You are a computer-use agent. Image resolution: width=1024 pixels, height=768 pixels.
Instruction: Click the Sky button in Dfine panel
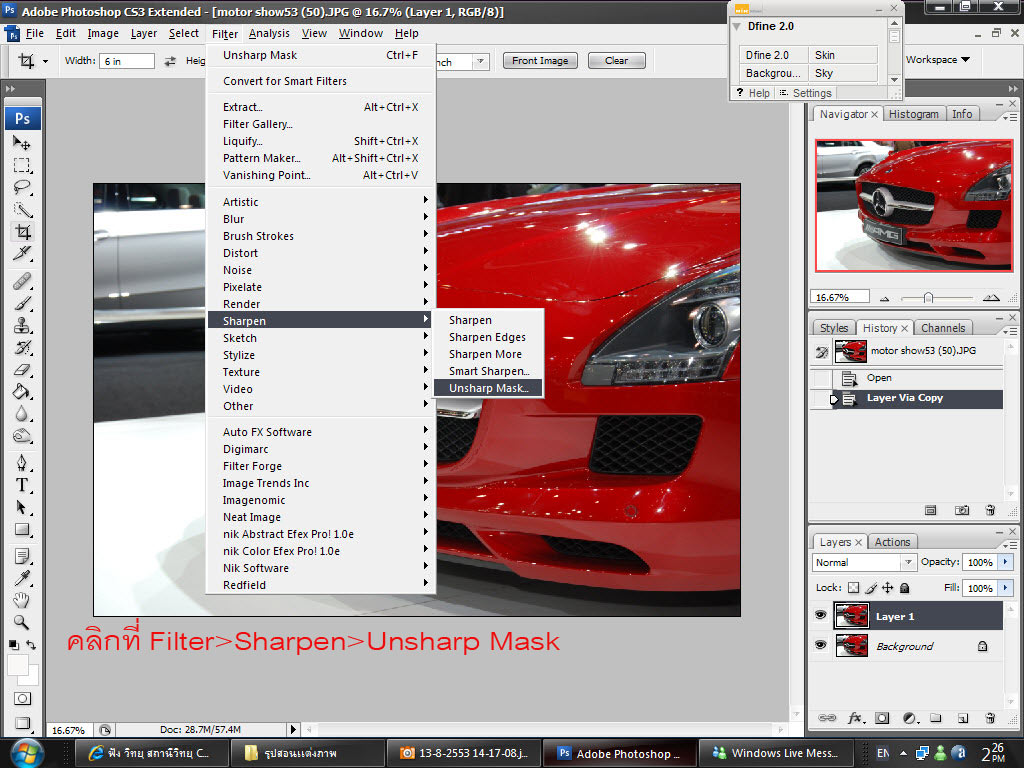(843, 73)
